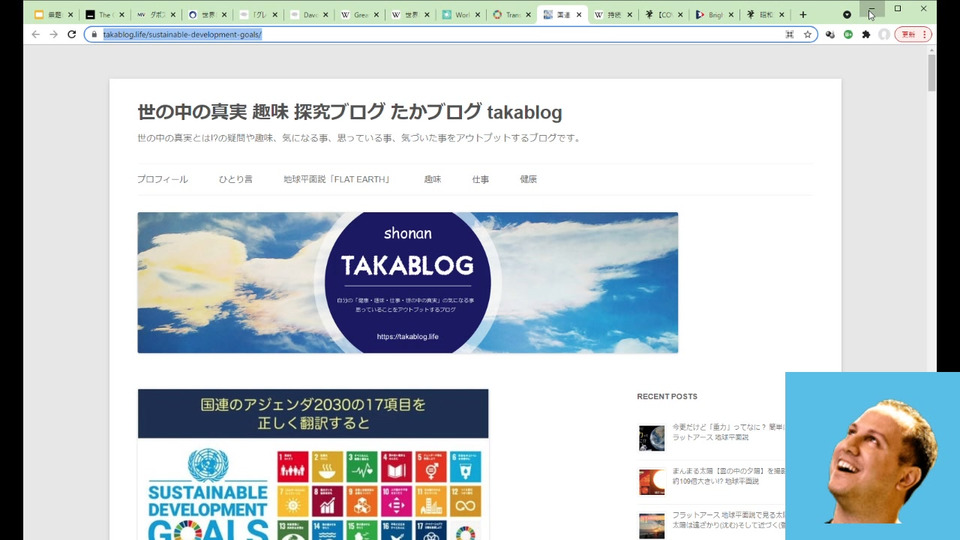Viewport: 960px width, 540px height.
Task: Click the extension icon left of green one
Action: 830,34
